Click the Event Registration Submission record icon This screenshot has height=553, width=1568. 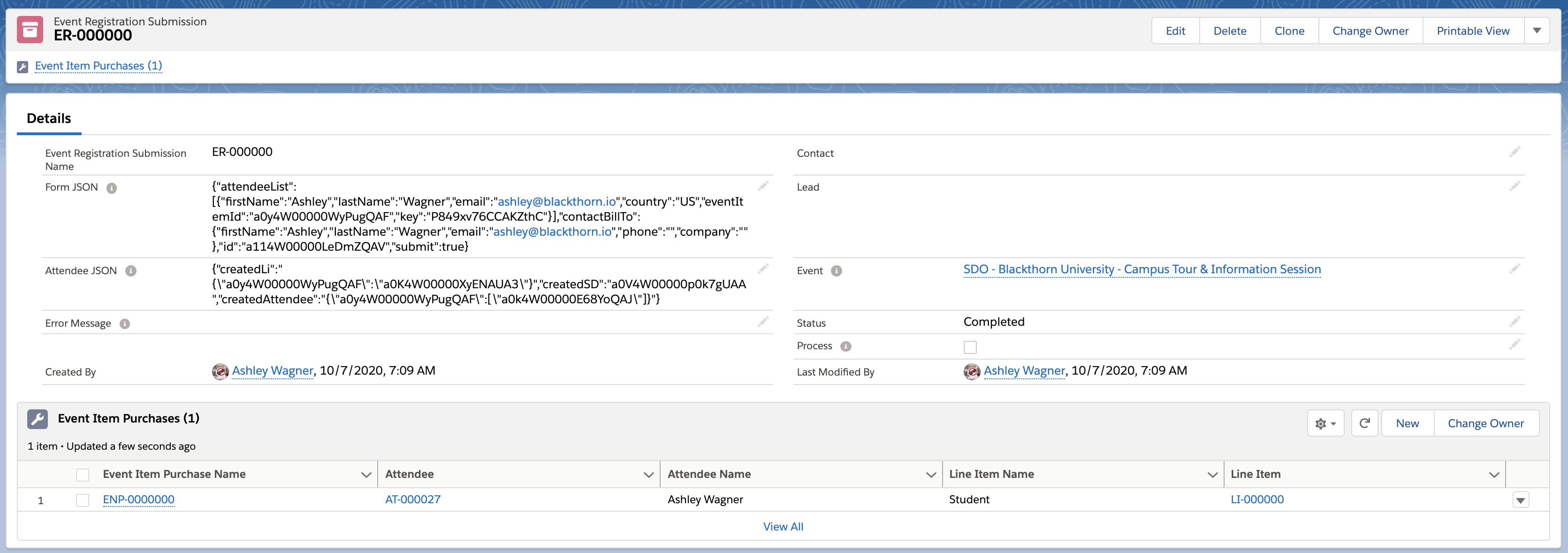pyautogui.click(x=30, y=29)
